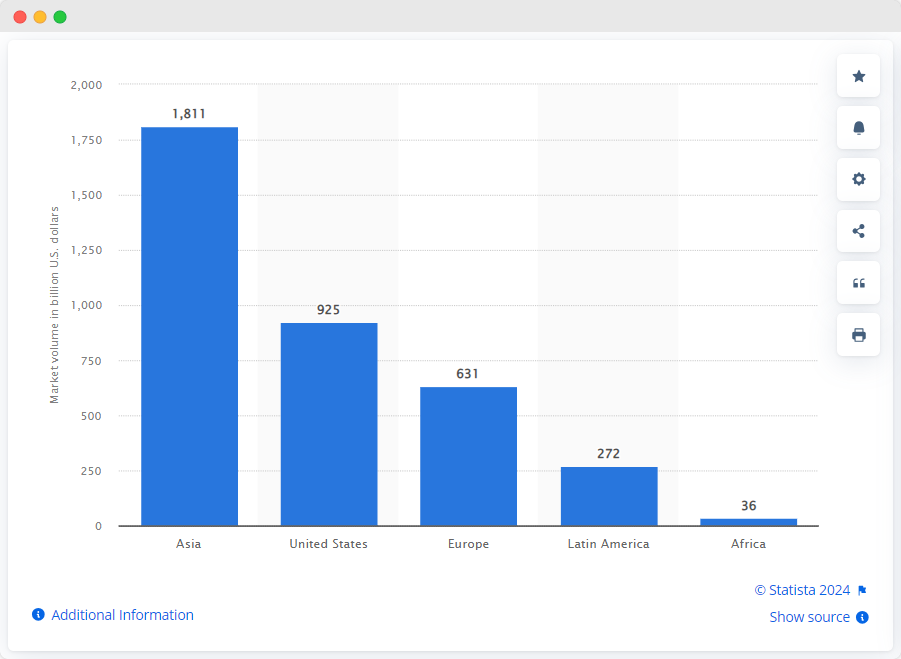Click the 1,250 y-axis tick label

86,251
